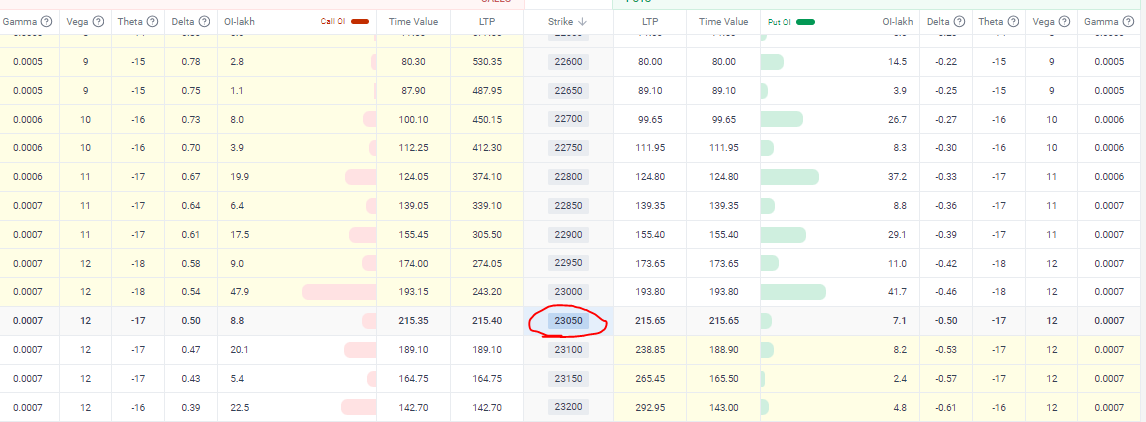1146x422 pixels.
Task: Click put OI value 37.2
Action: [898, 177]
